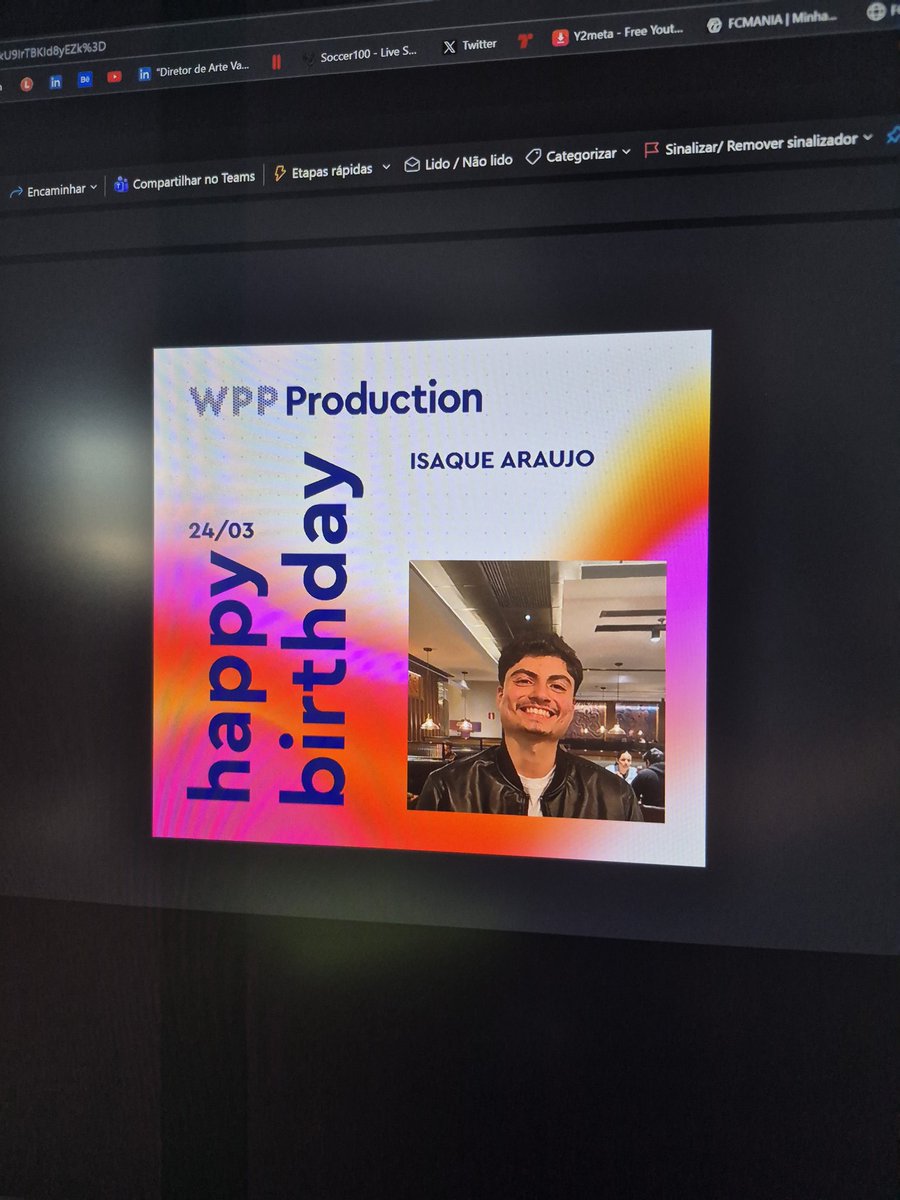
Task: Expand the Encaminhar dropdown arrow
Action: 94,187
